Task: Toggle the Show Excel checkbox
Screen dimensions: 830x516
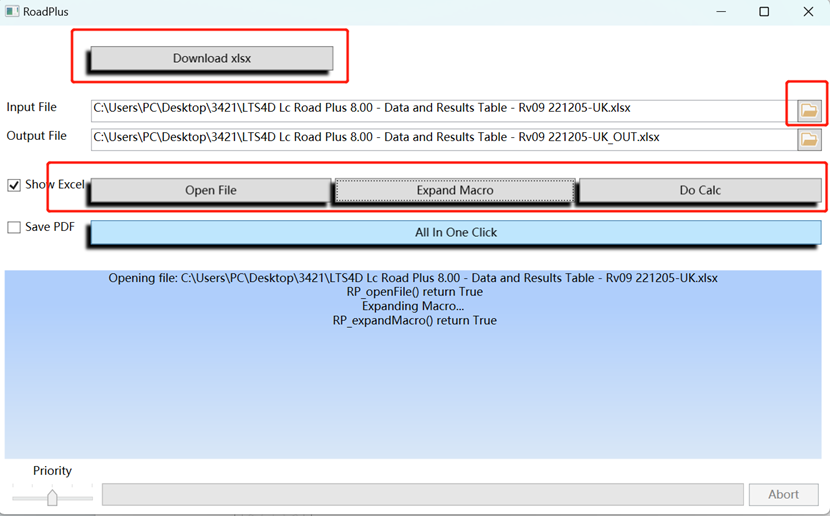Action: point(14,185)
